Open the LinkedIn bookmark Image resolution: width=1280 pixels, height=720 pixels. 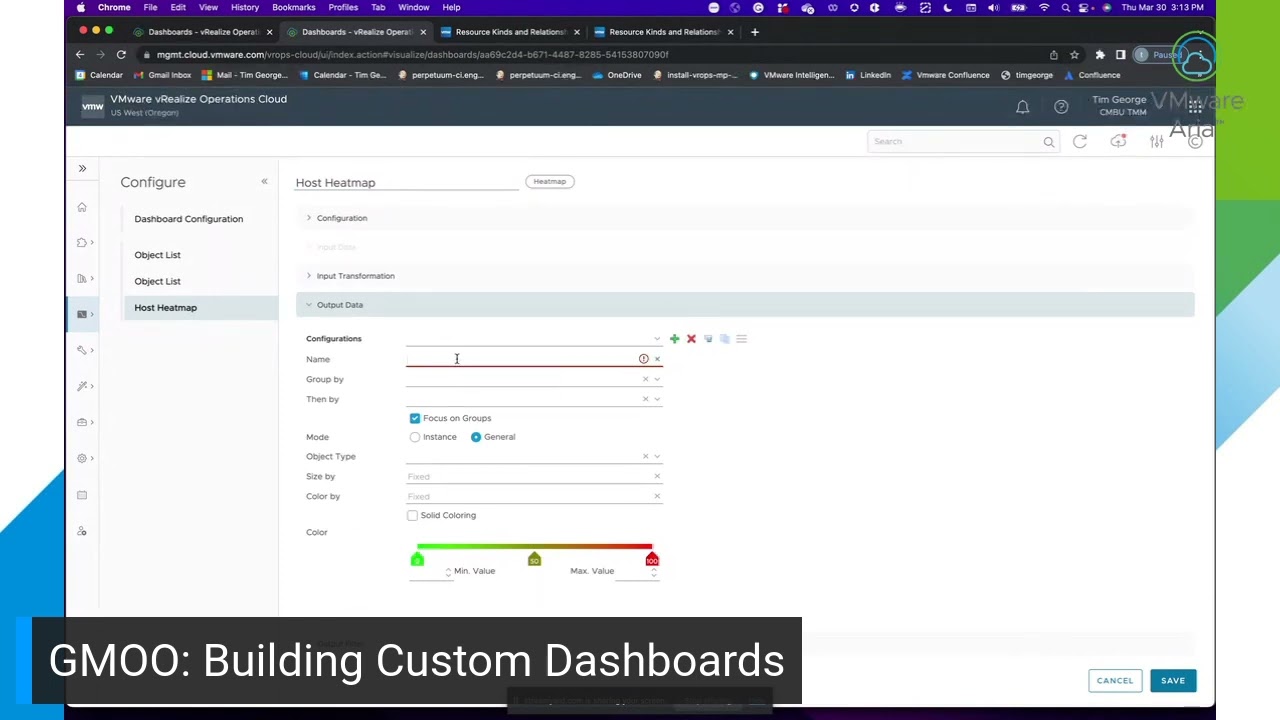tap(868, 75)
